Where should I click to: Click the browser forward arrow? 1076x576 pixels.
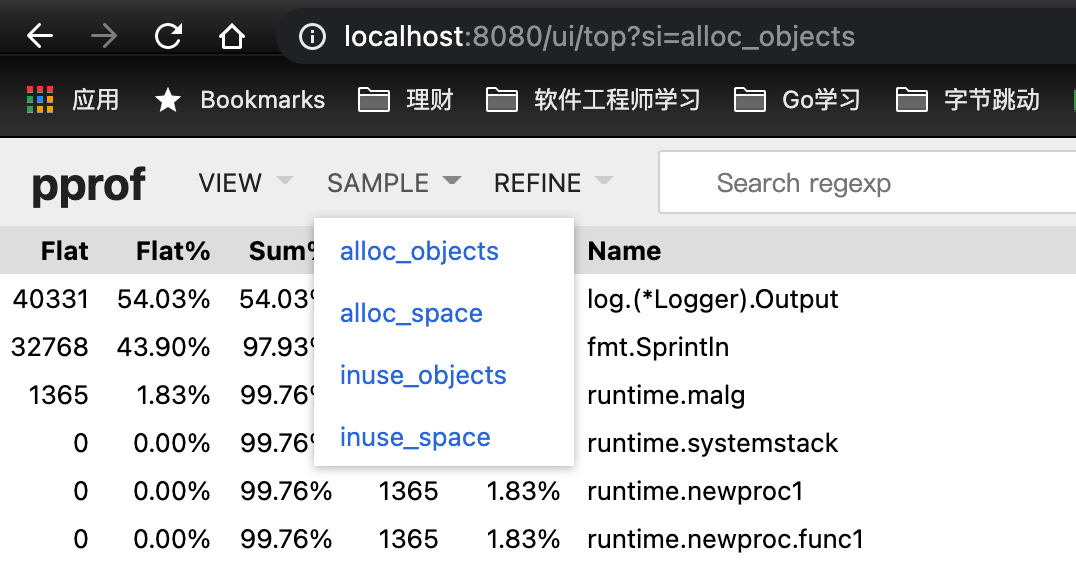(x=103, y=37)
